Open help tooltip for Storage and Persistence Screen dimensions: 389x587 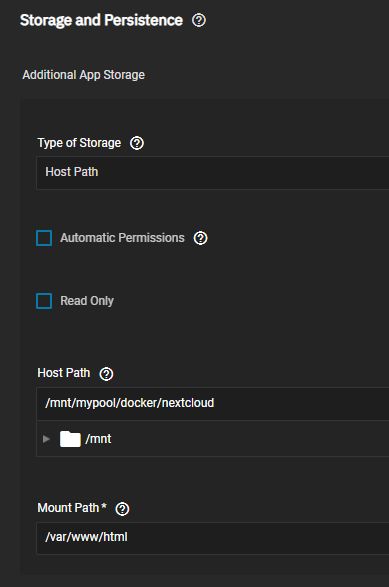pos(199,20)
